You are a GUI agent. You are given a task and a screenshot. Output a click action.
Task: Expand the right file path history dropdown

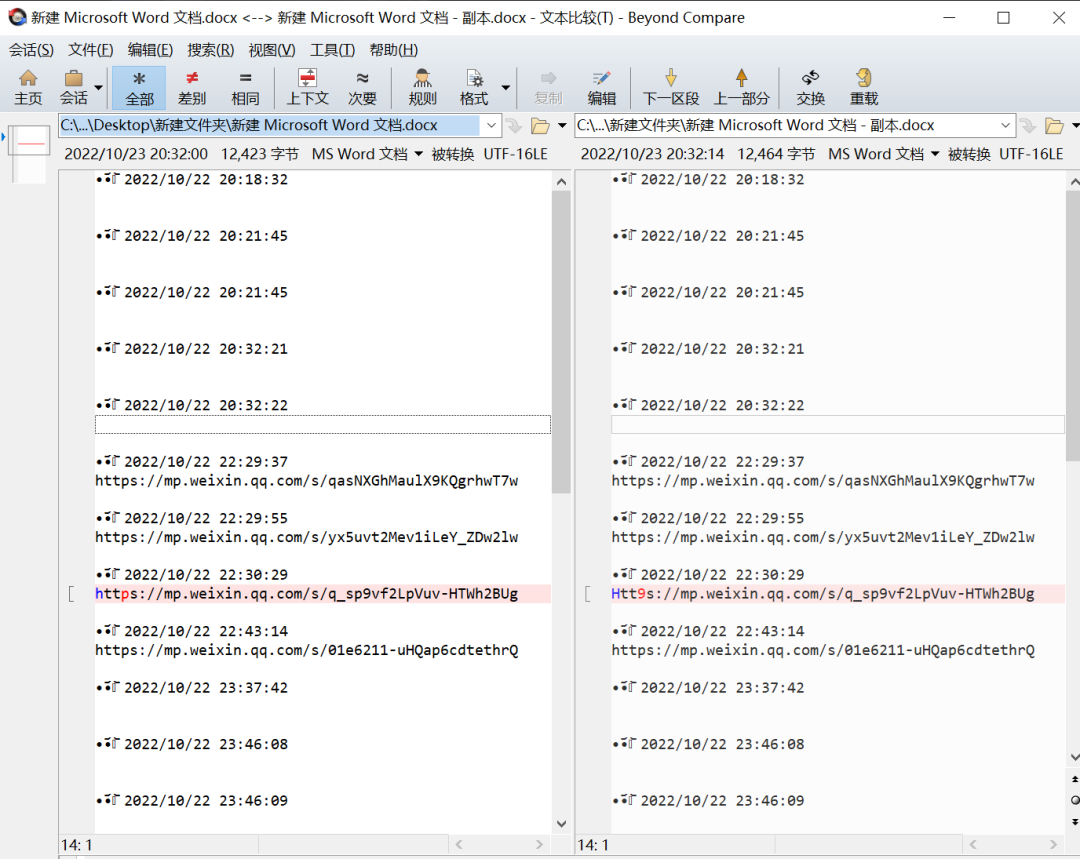(1006, 125)
